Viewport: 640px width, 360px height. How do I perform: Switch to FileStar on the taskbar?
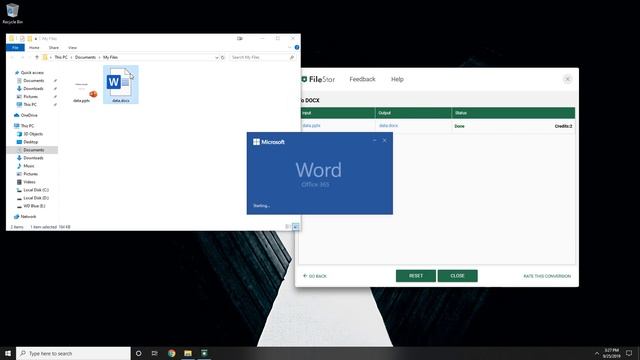point(204,353)
